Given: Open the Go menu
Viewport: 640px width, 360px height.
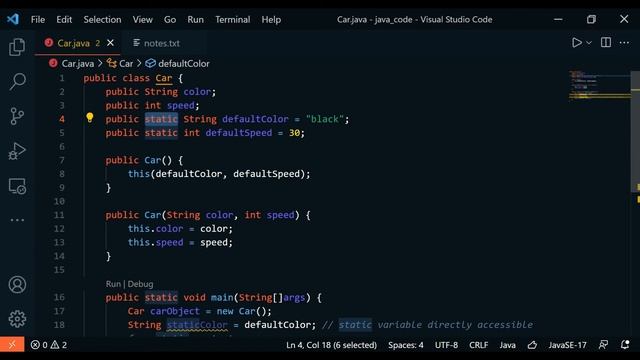Looking at the screenshot, I should [170, 20].
